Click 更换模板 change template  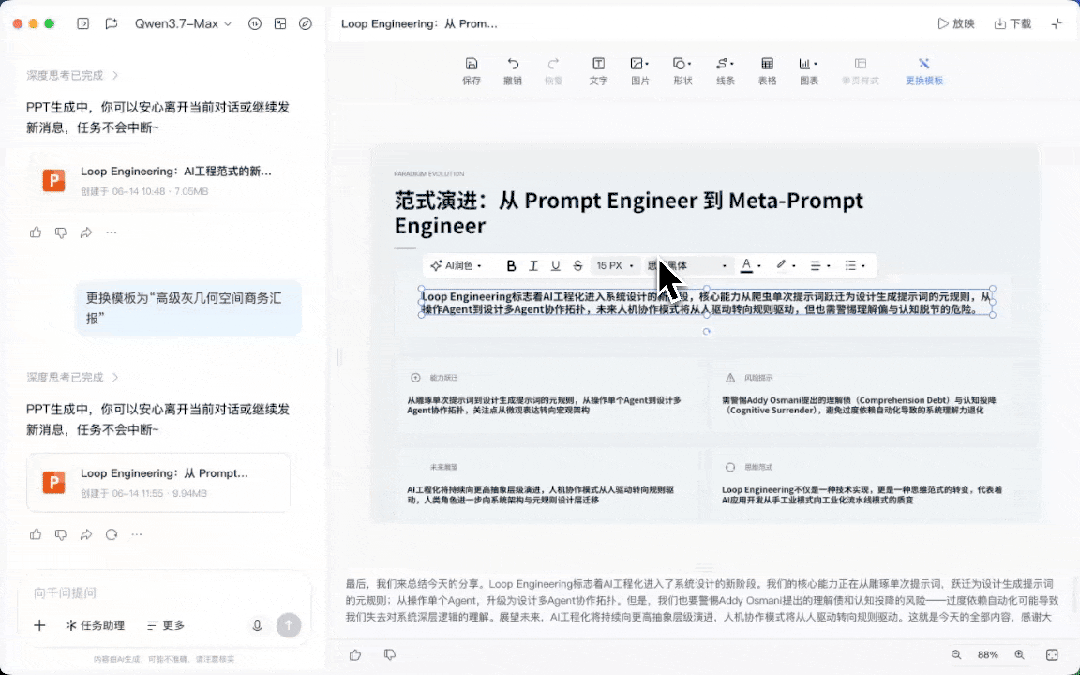tap(924, 70)
